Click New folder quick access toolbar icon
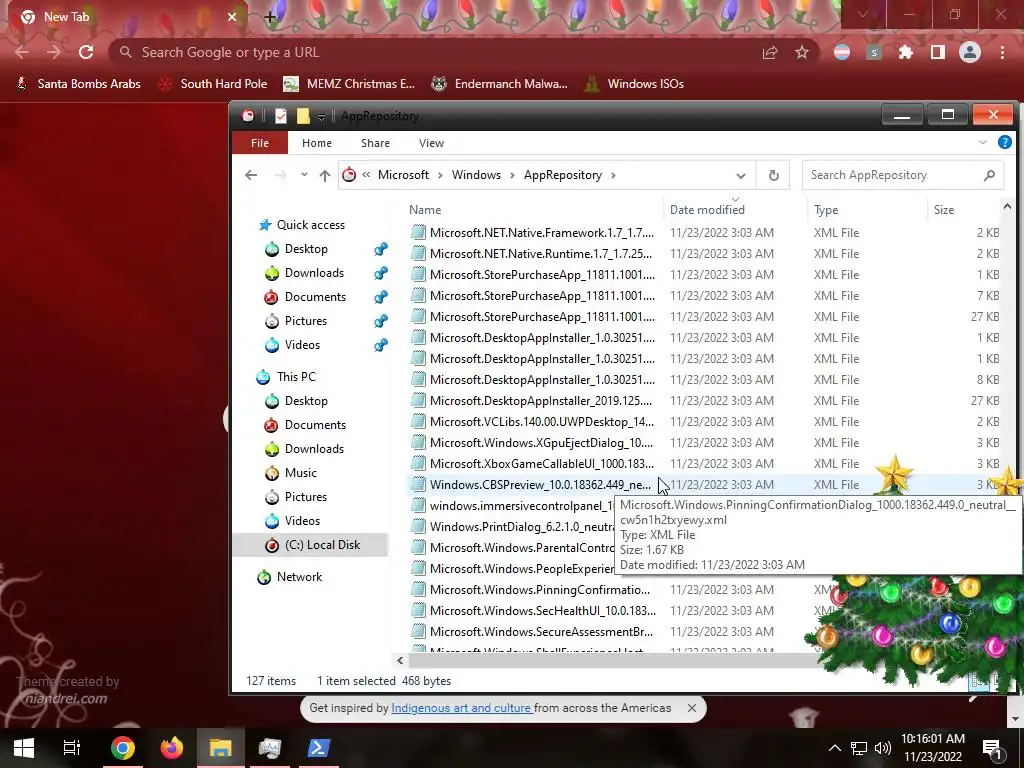1024x768 pixels. click(x=303, y=116)
